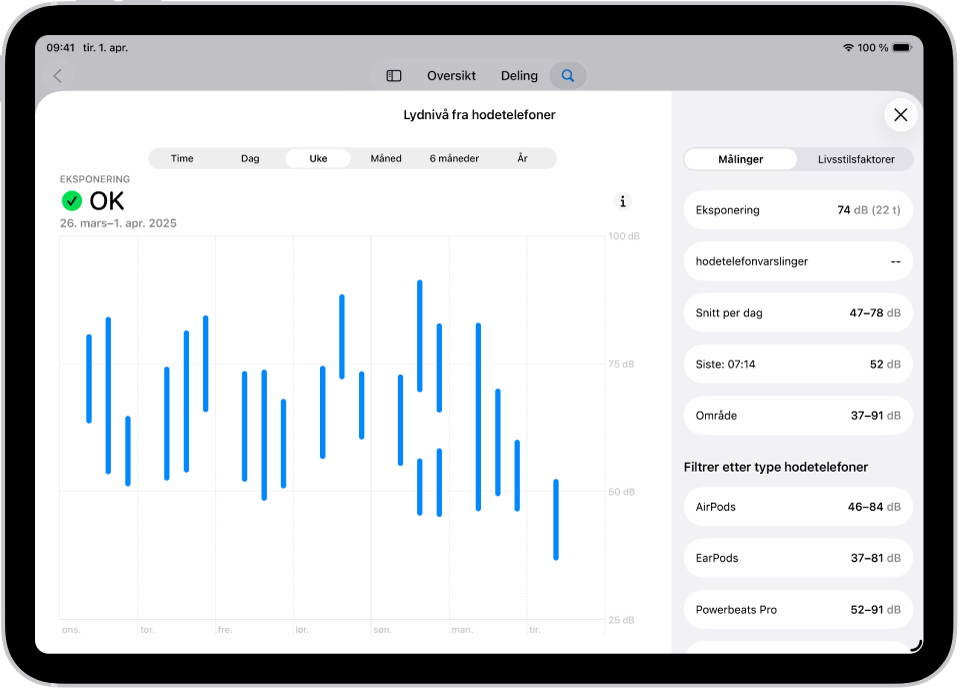Toggle the sidebar panel icon

(x=394, y=75)
